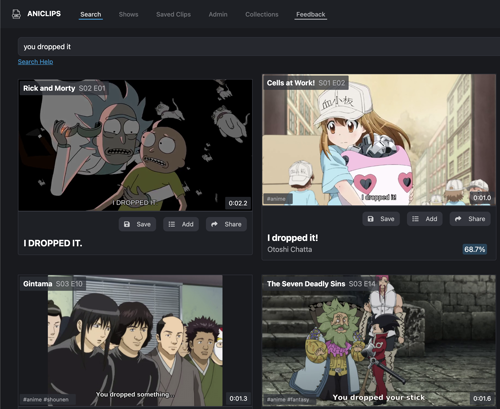Click the #anime #fantasy tags
Viewport: 500px width, 409px height.
(x=288, y=399)
